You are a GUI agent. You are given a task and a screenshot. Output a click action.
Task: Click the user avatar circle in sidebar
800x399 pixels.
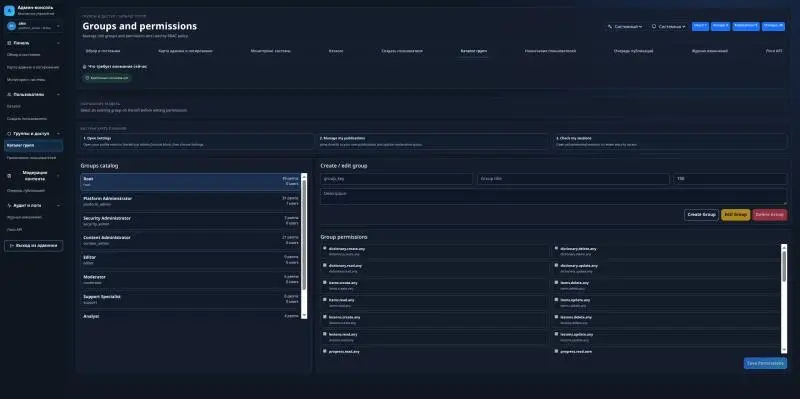(x=12, y=26)
